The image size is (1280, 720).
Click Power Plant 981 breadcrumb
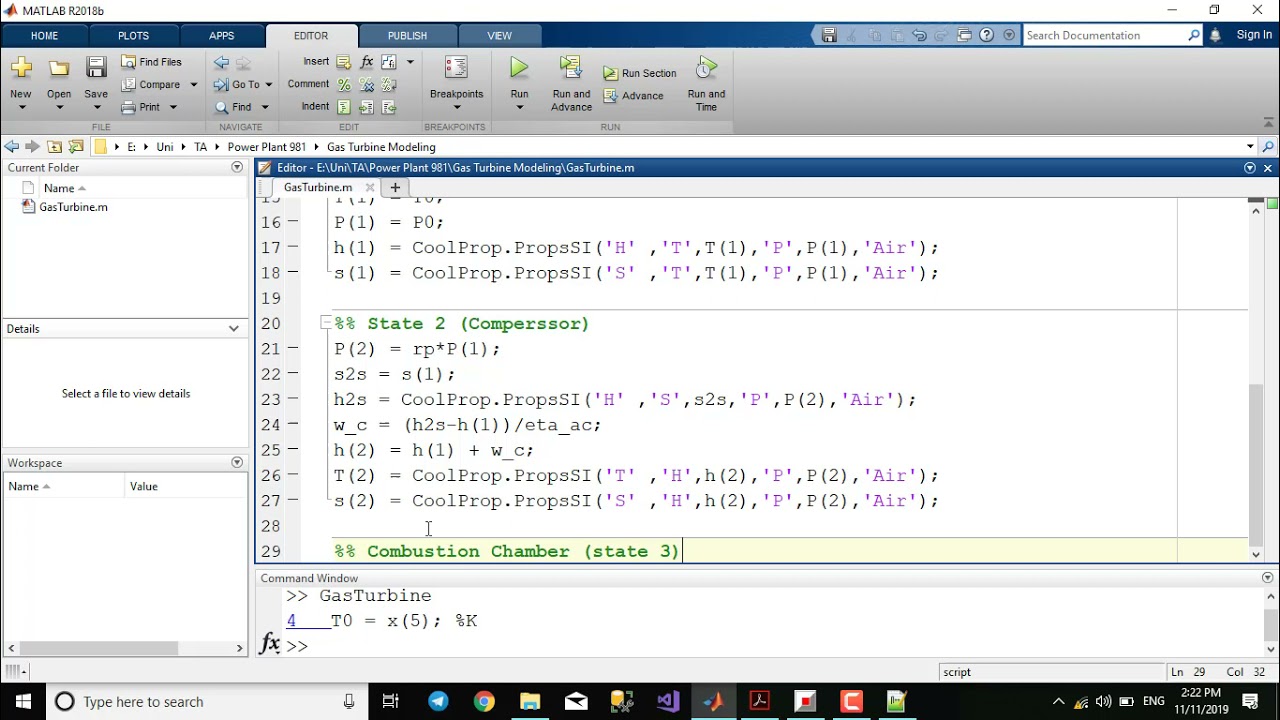[267, 146]
